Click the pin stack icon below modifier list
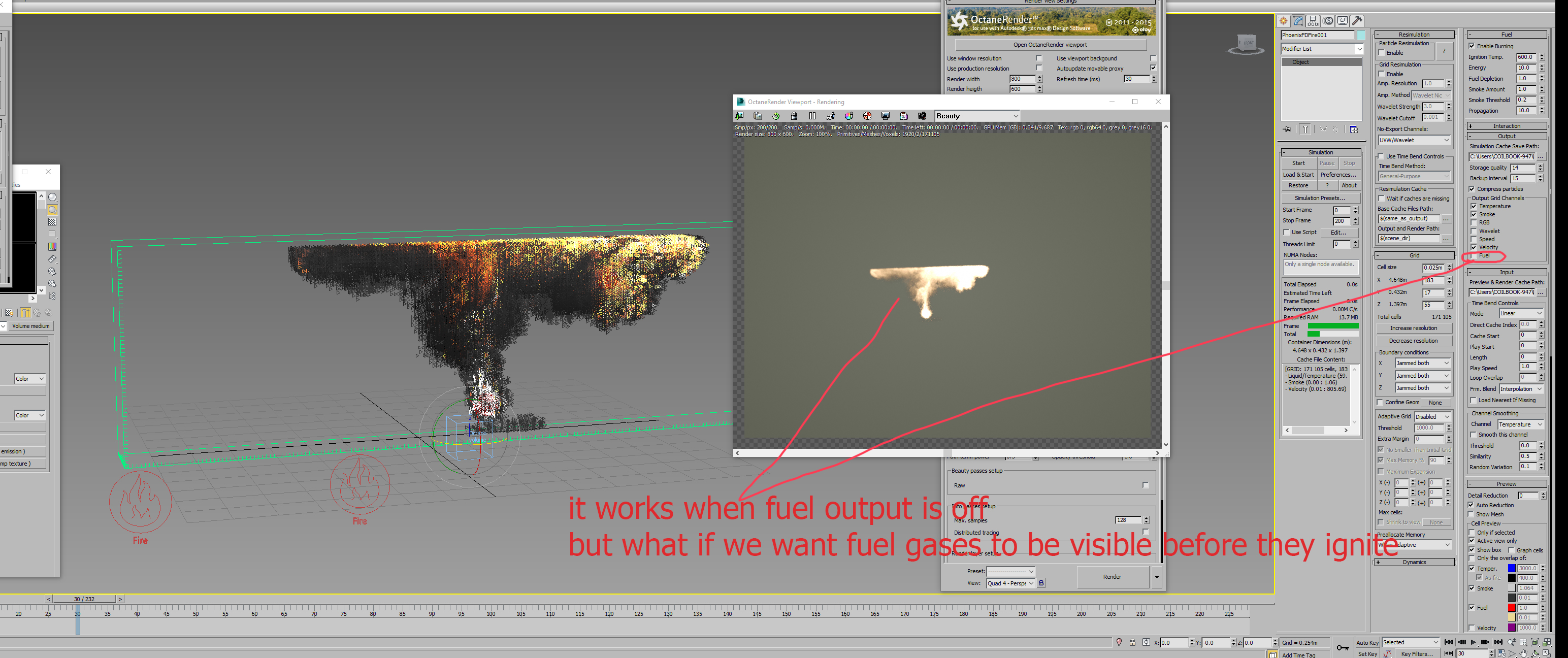1568x658 pixels. [x=1287, y=129]
